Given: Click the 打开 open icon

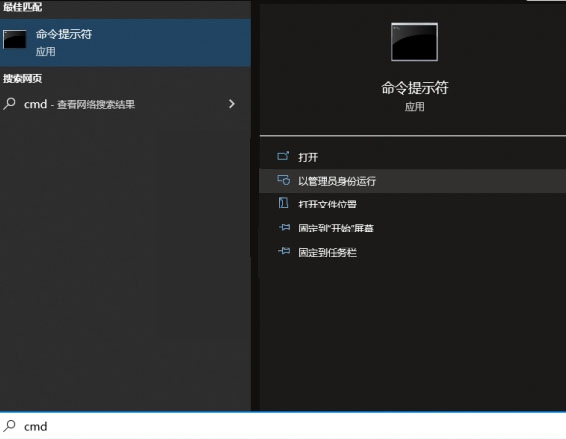Looking at the screenshot, I should coord(283,156).
